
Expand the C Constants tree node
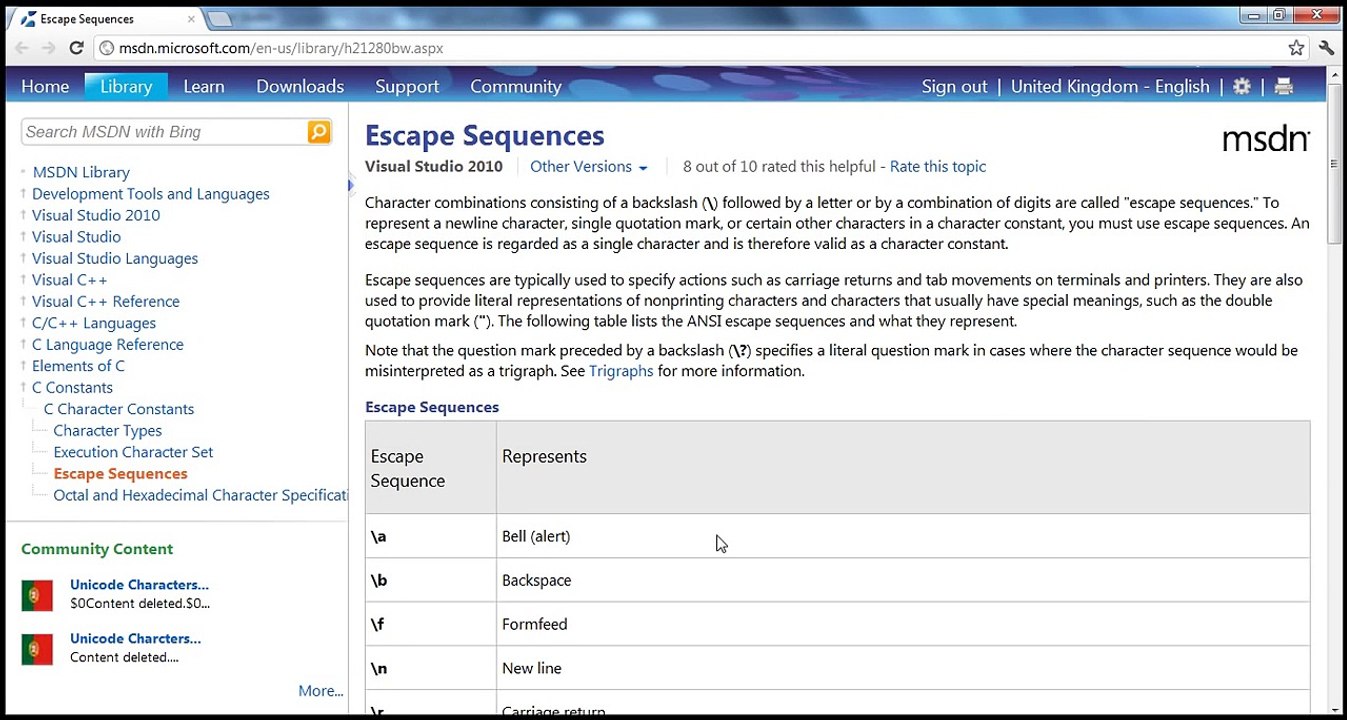coord(23,387)
